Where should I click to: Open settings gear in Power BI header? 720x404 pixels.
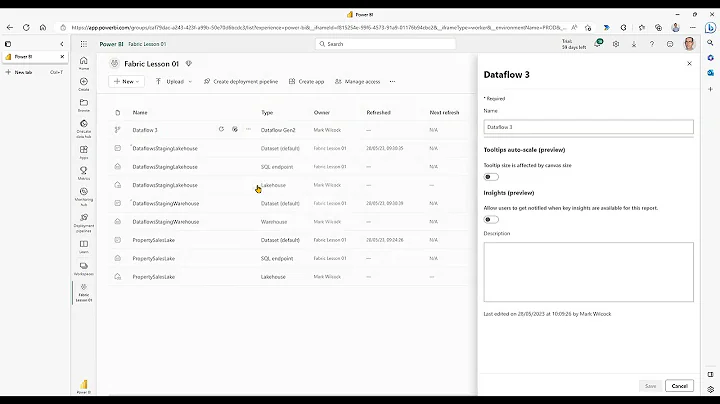pyautogui.click(x=616, y=44)
